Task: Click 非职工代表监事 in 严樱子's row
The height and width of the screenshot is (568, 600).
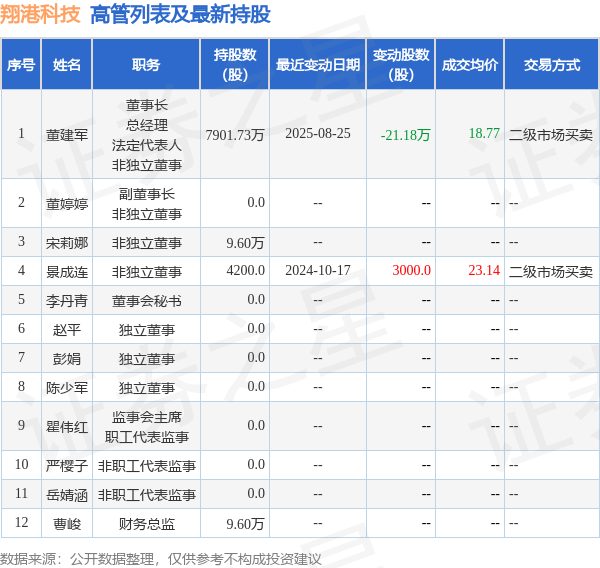Action: [147, 466]
